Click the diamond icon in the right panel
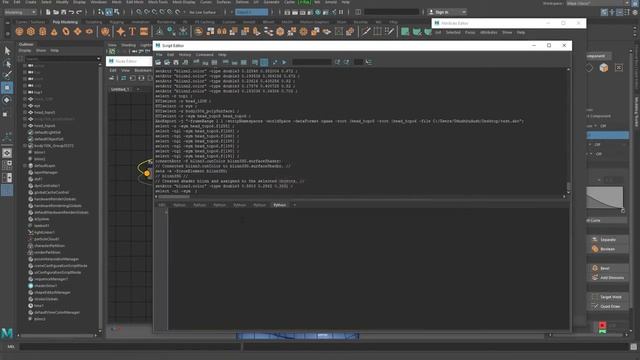The width and height of the screenshot is (640, 360). click(589, 68)
